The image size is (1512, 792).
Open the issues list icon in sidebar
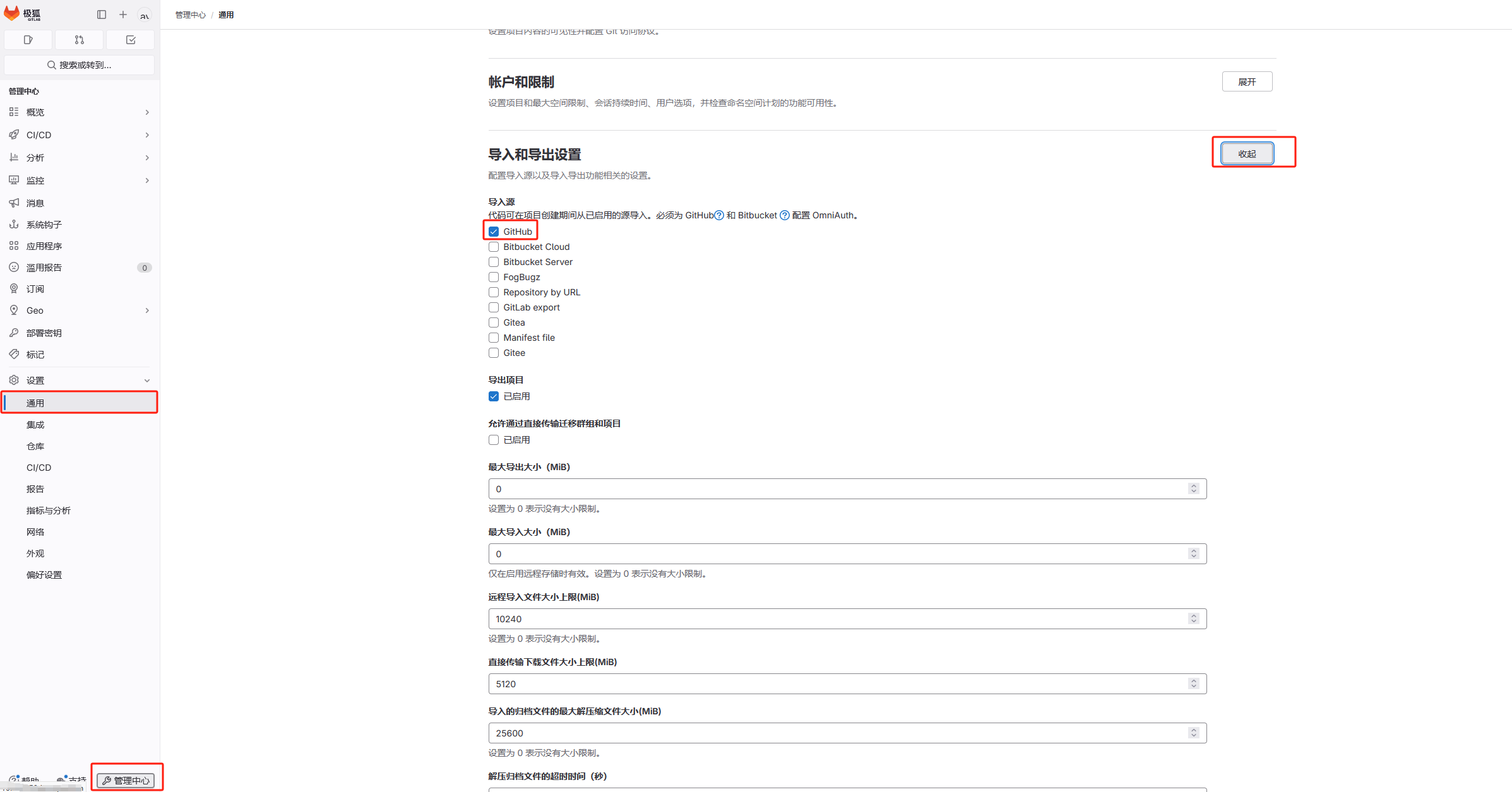(28, 39)
